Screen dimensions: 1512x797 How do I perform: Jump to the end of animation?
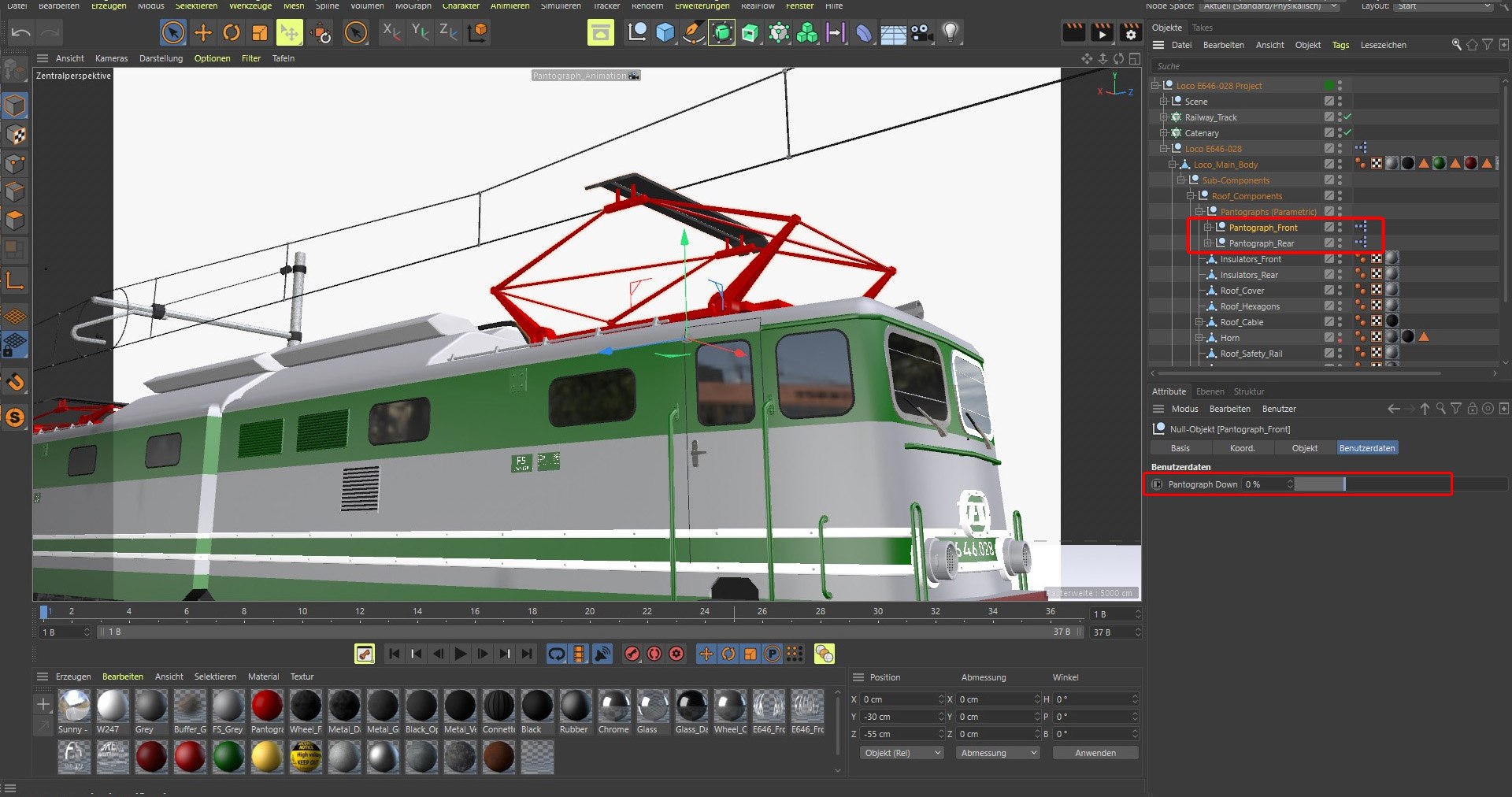coord(527,654)
